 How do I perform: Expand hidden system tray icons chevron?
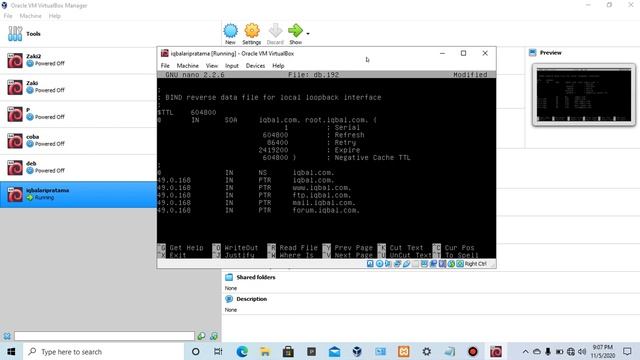coord(525,351)
